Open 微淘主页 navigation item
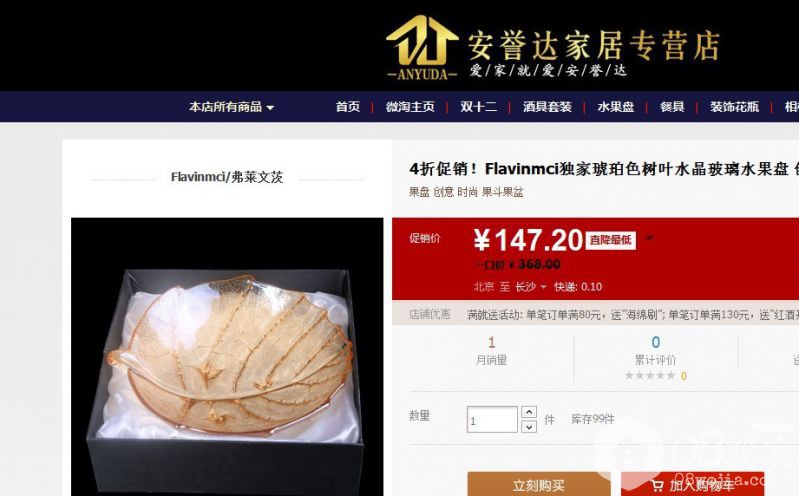This screenshot has height=496, width=799. click(410, 107)
